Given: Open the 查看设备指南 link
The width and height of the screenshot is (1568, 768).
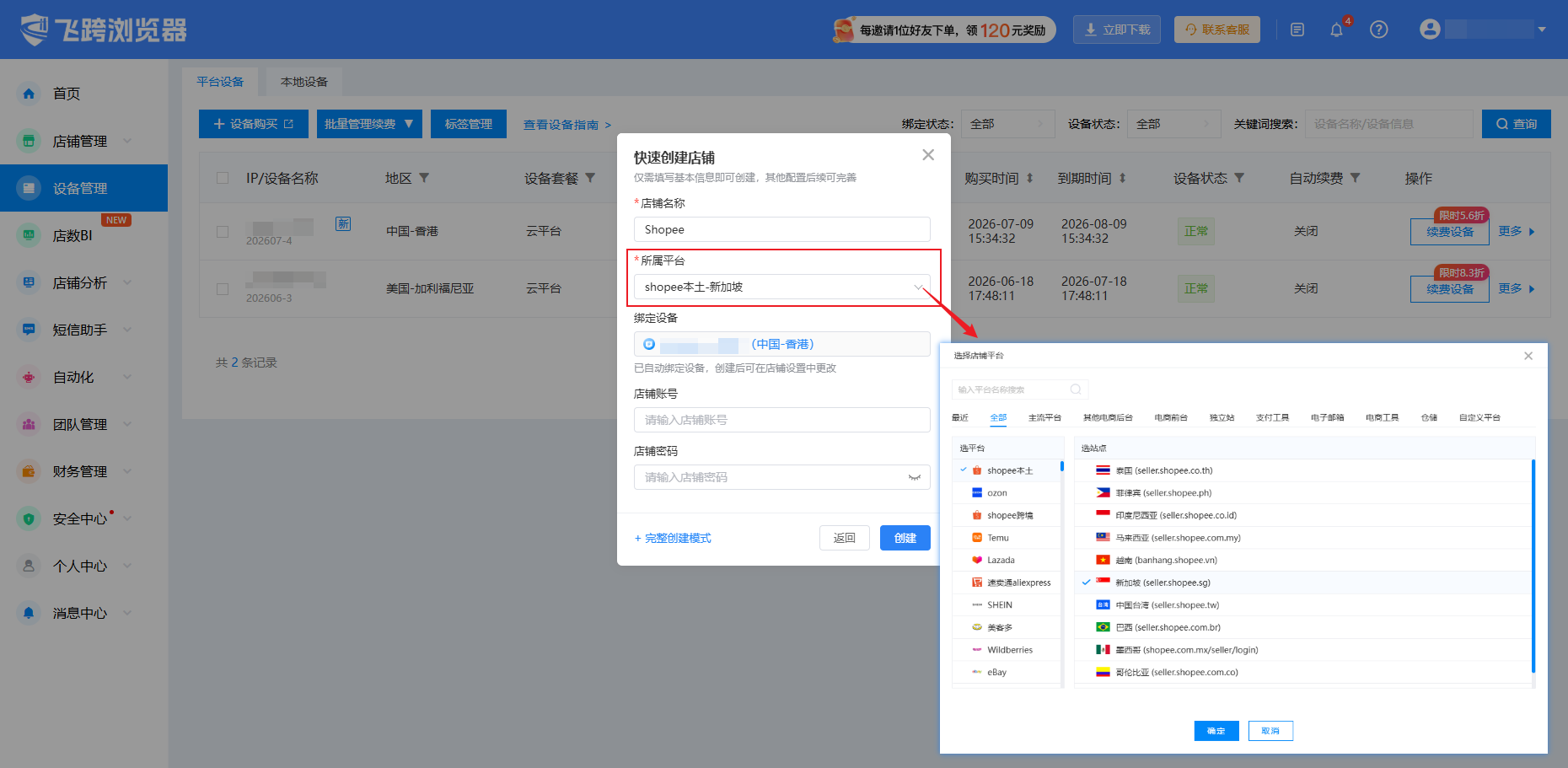Looking at the screenshot, I should coord(567,125).
